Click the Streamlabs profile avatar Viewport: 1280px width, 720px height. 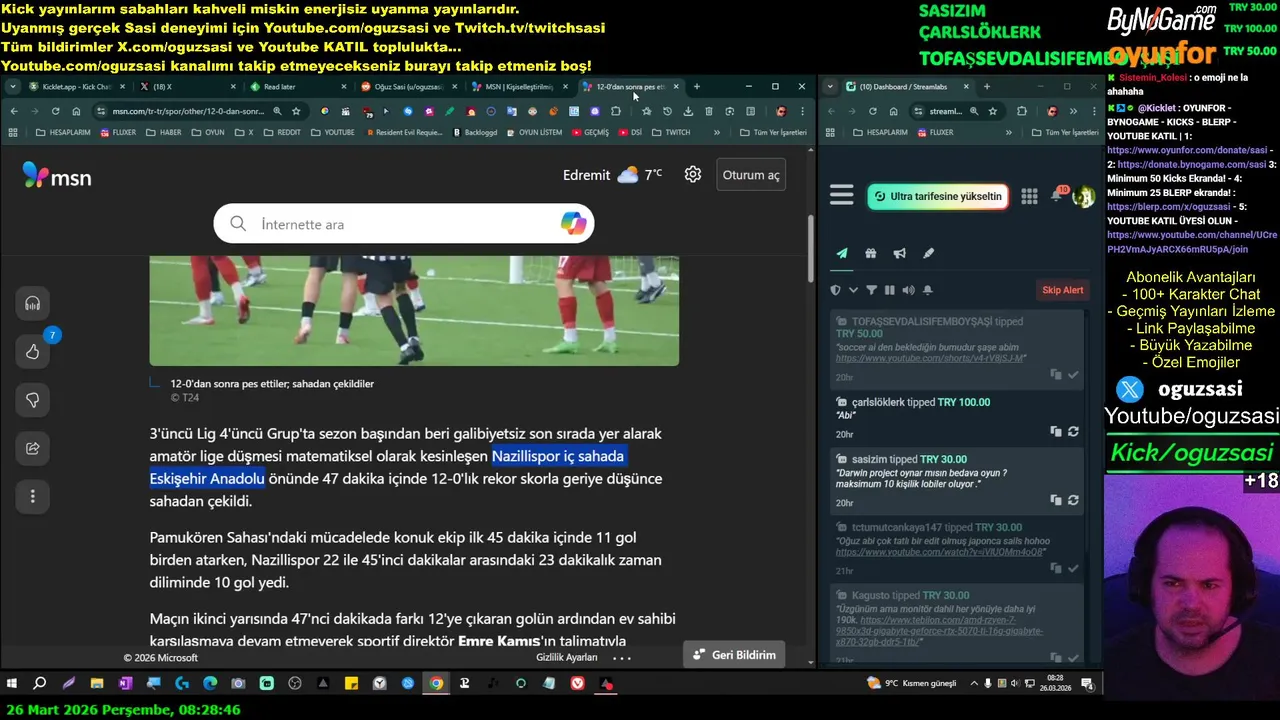click(x=1083, y=196)
